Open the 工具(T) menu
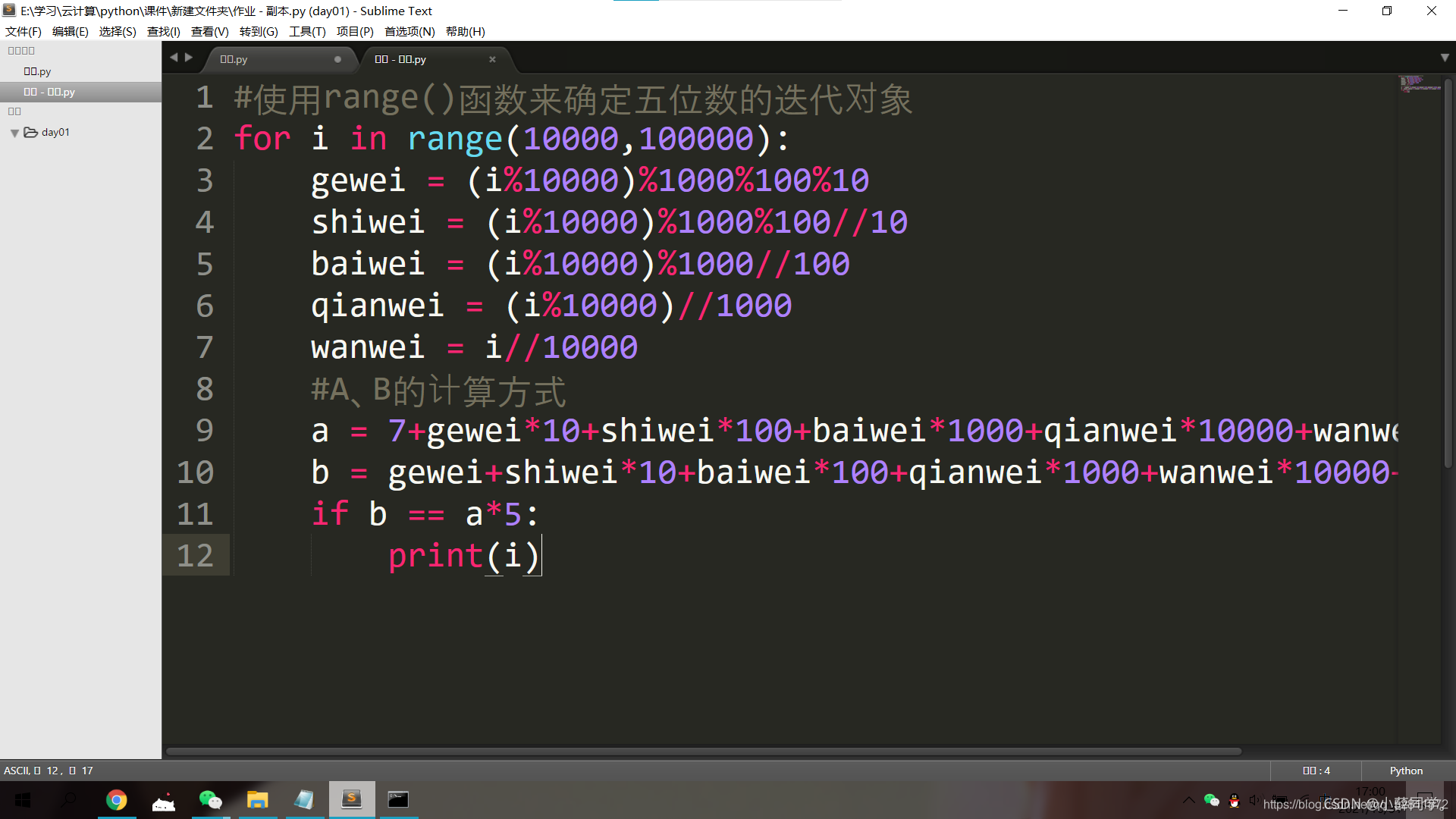Screen dimensions: 1456x819 307,31
